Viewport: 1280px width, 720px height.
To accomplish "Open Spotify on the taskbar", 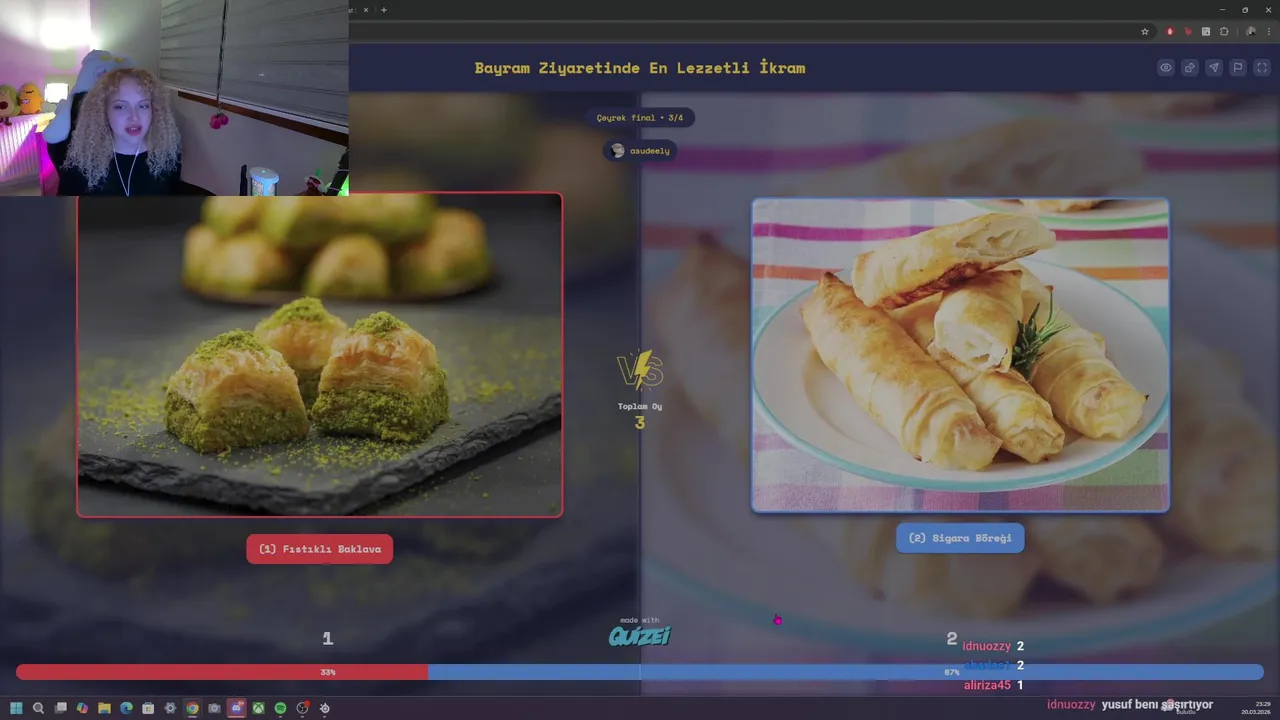I will pyautogui.click(x=280, y=708).
